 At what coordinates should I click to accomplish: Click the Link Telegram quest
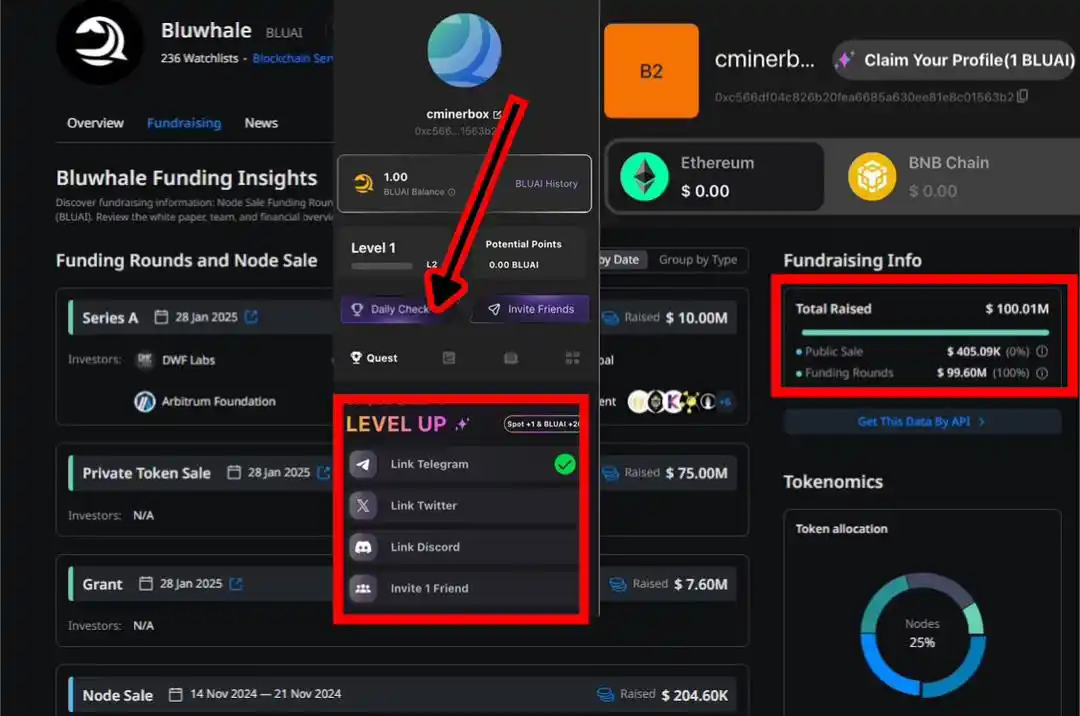coord(462,465)
